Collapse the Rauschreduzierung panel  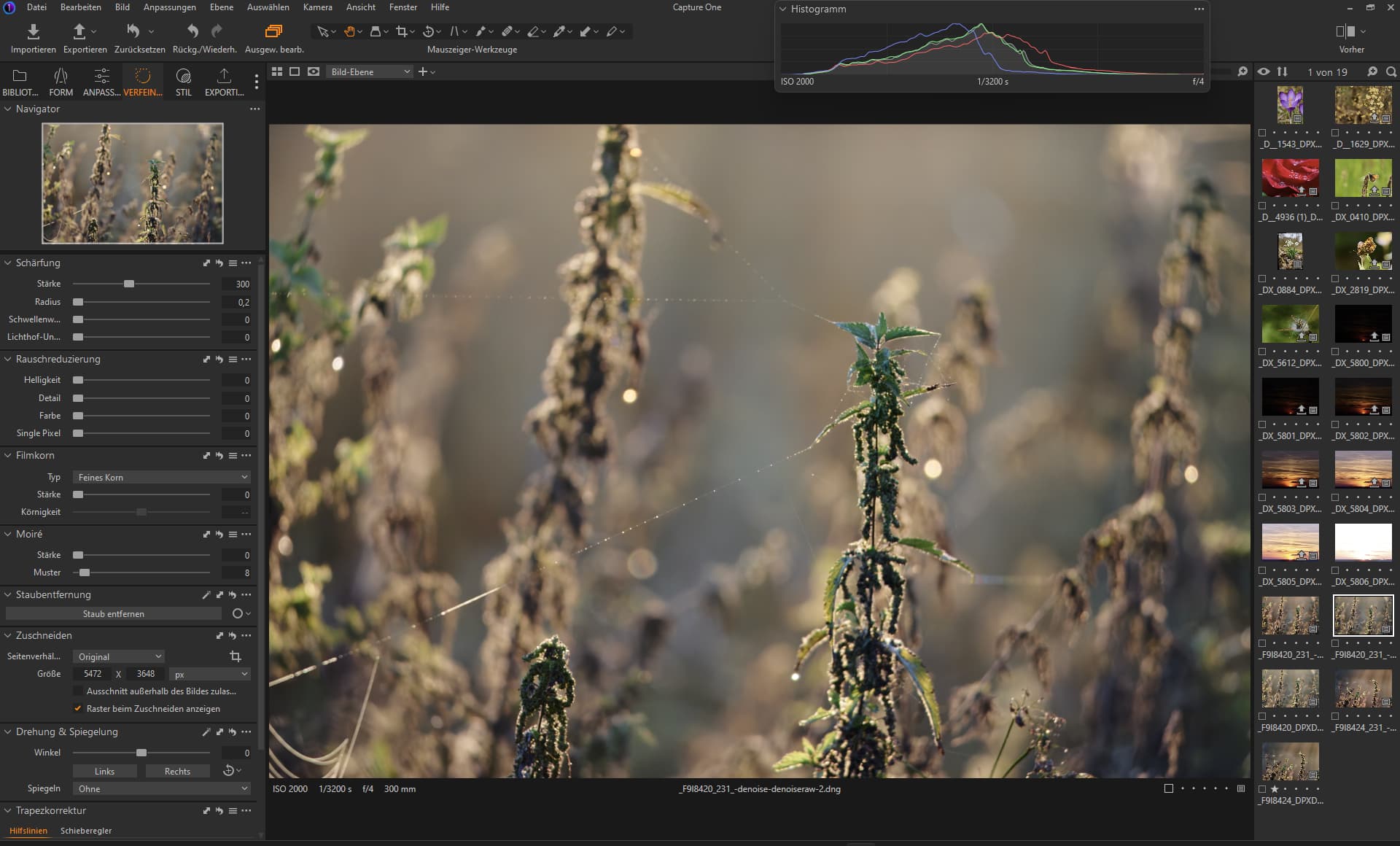pos(8,360)
